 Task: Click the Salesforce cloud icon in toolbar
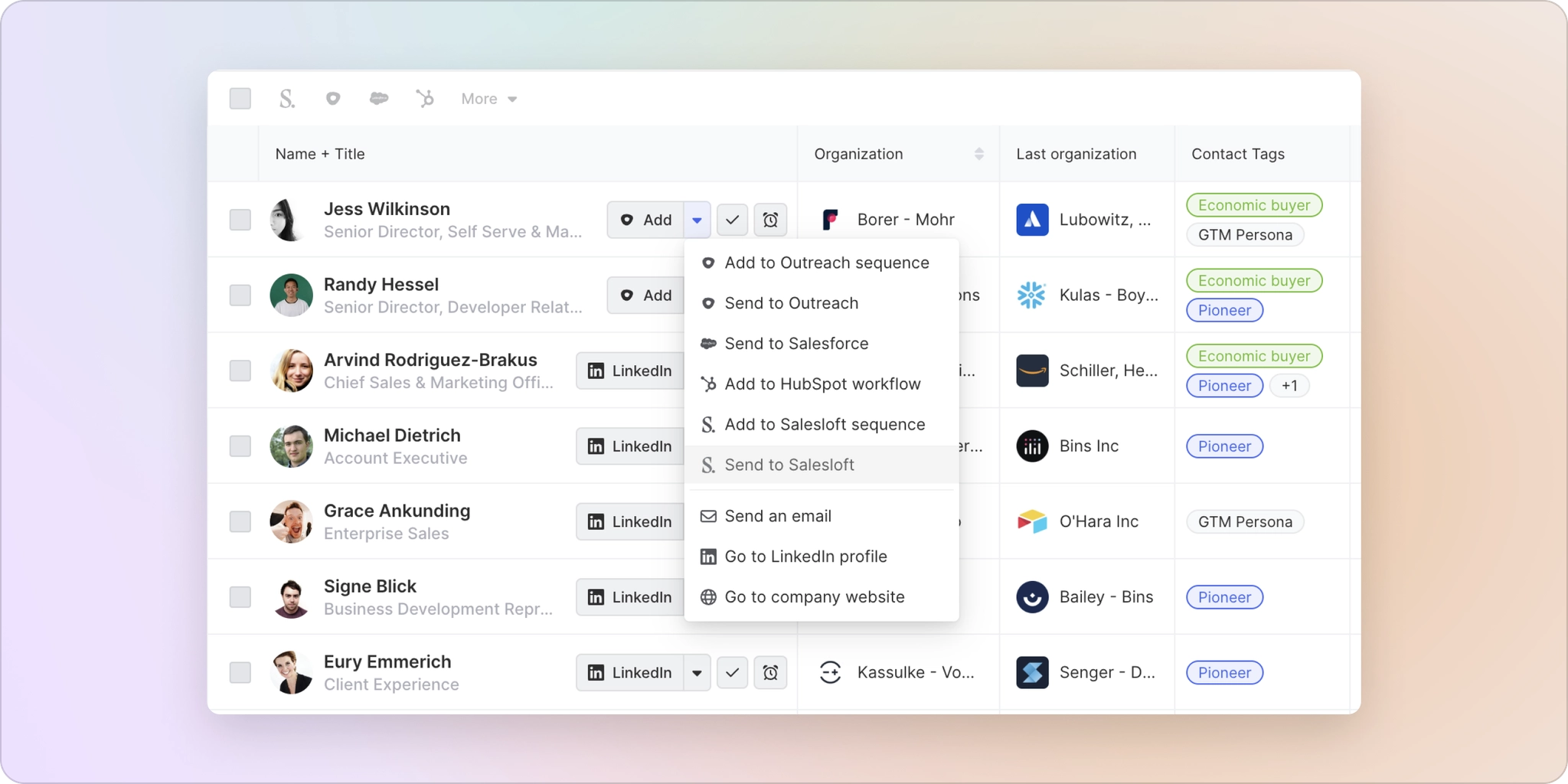point(379,99)
